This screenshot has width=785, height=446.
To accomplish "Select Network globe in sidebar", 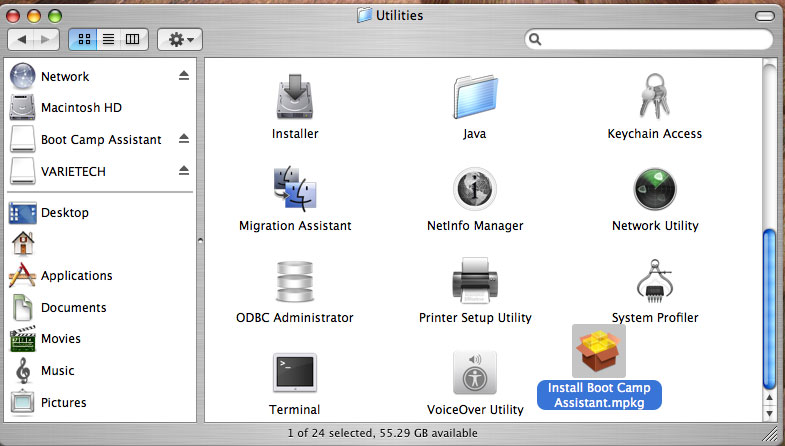I will coord(23,76).
